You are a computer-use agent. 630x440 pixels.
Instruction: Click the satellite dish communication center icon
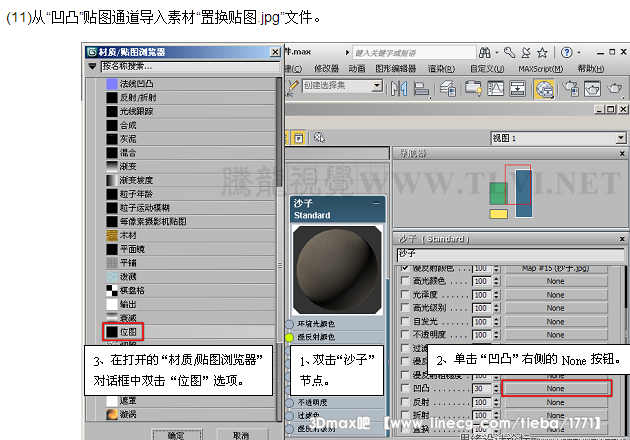click(x=526, y=53)
